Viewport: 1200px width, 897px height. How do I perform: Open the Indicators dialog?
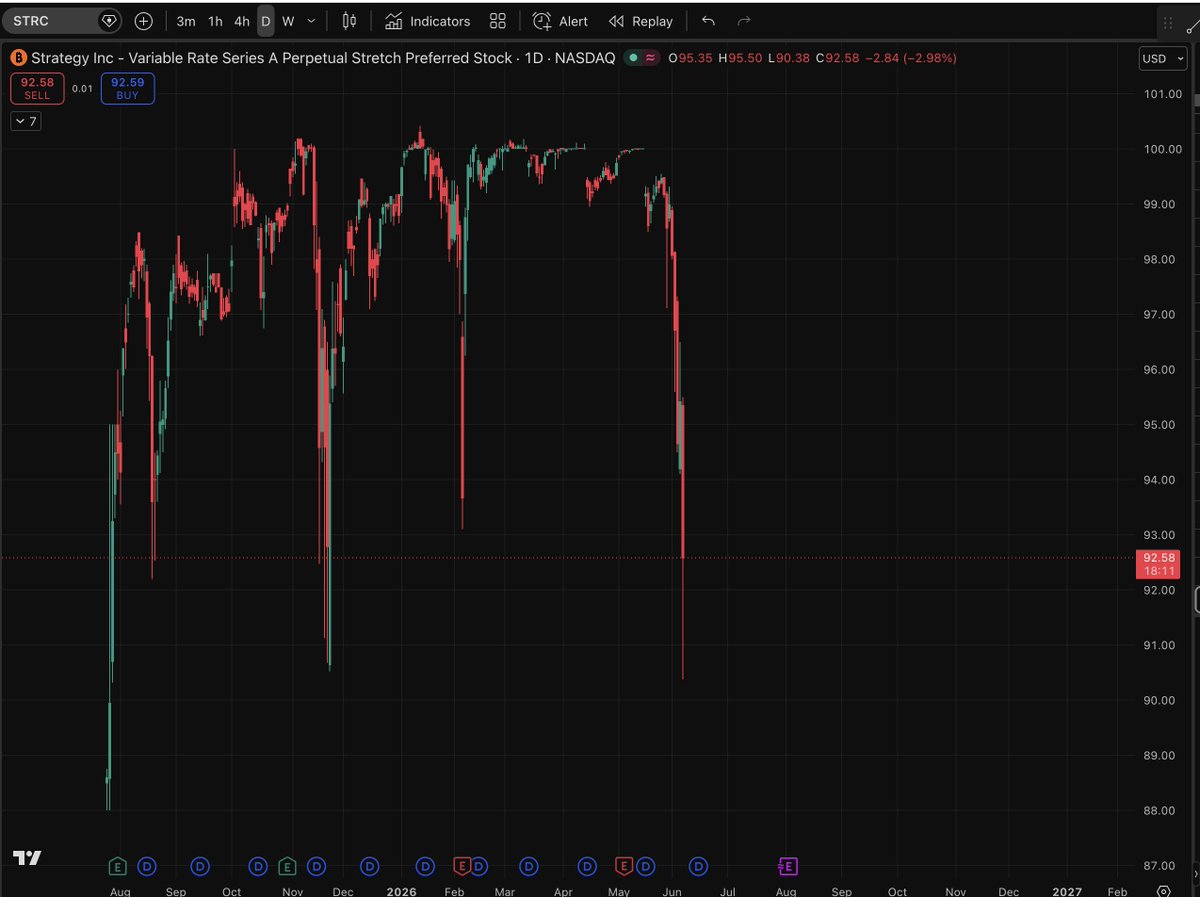427,21
